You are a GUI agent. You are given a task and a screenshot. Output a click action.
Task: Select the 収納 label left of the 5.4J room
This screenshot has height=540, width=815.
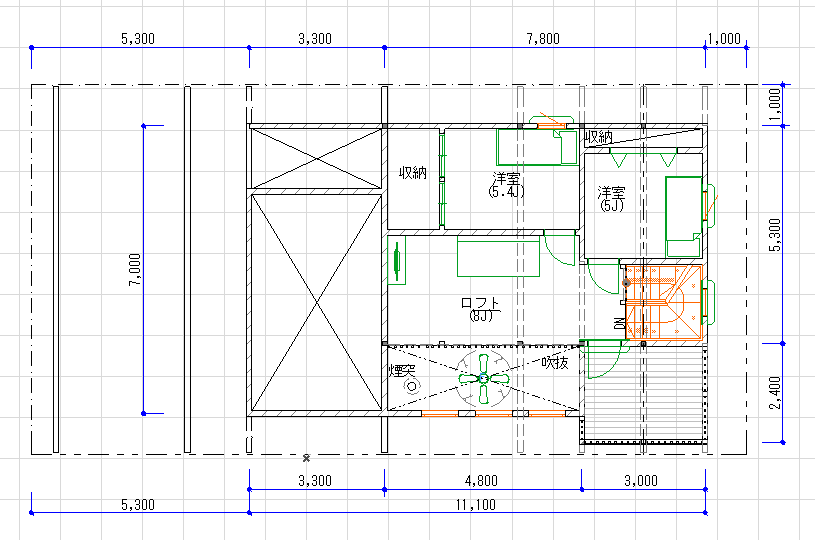[413, 172]
